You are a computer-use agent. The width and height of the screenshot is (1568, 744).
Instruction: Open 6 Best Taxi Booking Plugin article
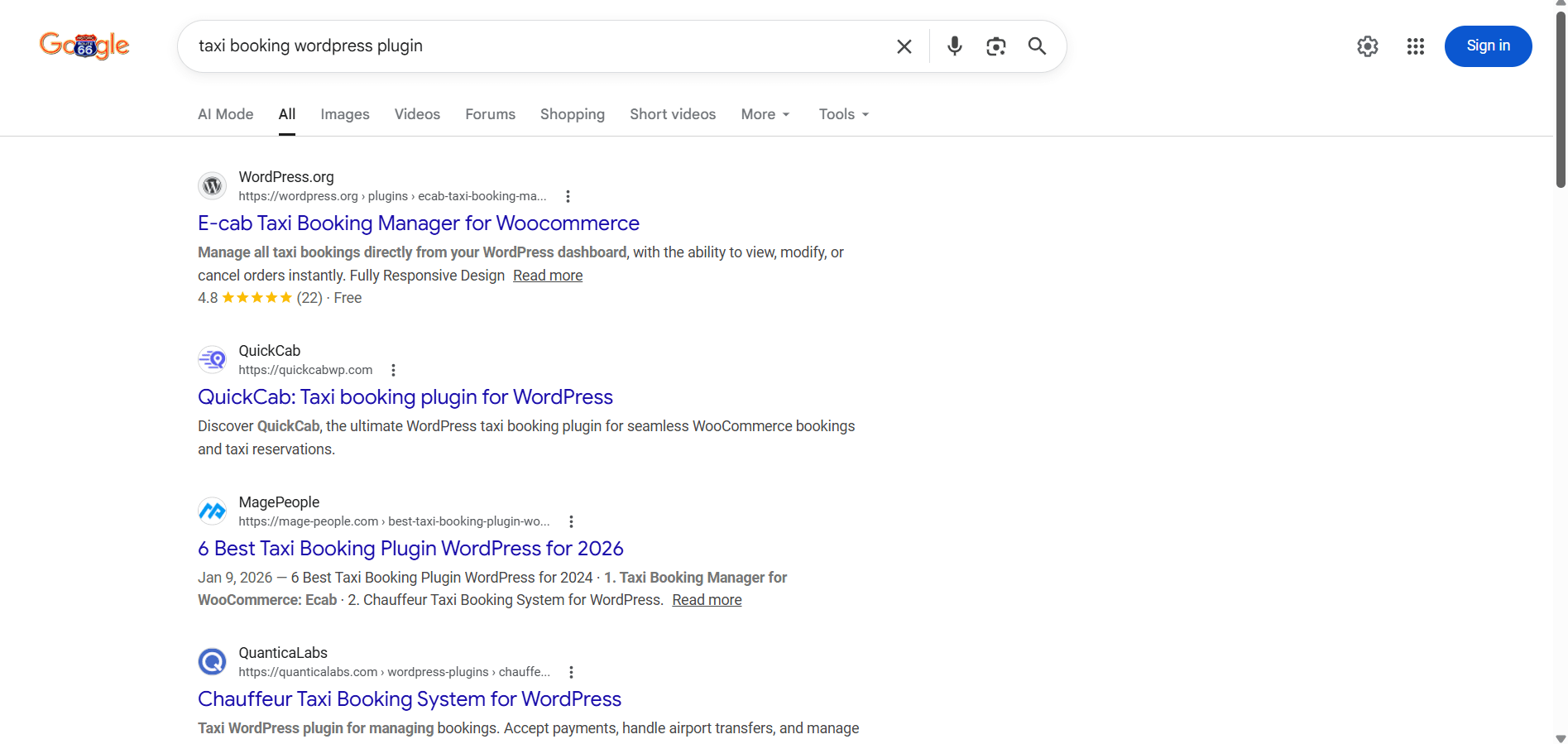(410, 549)
